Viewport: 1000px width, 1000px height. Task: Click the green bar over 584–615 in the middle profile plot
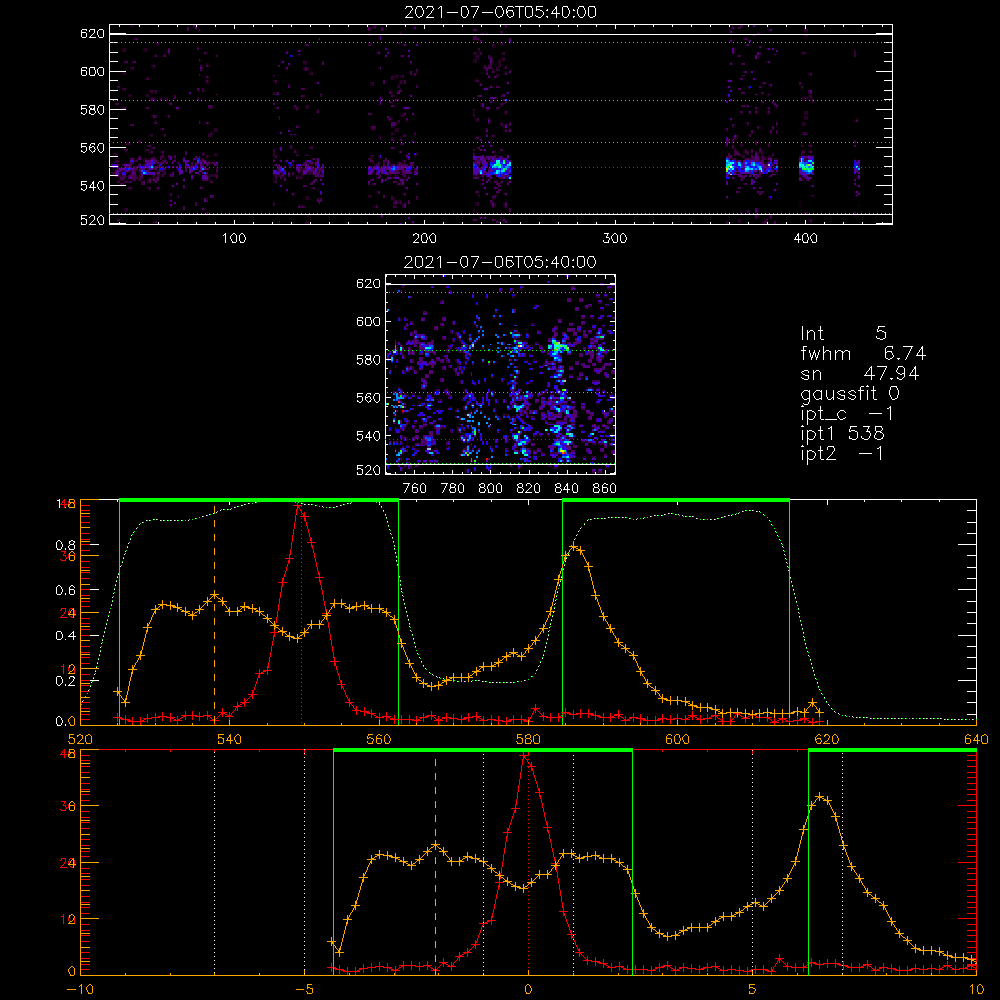click(676, 500)
